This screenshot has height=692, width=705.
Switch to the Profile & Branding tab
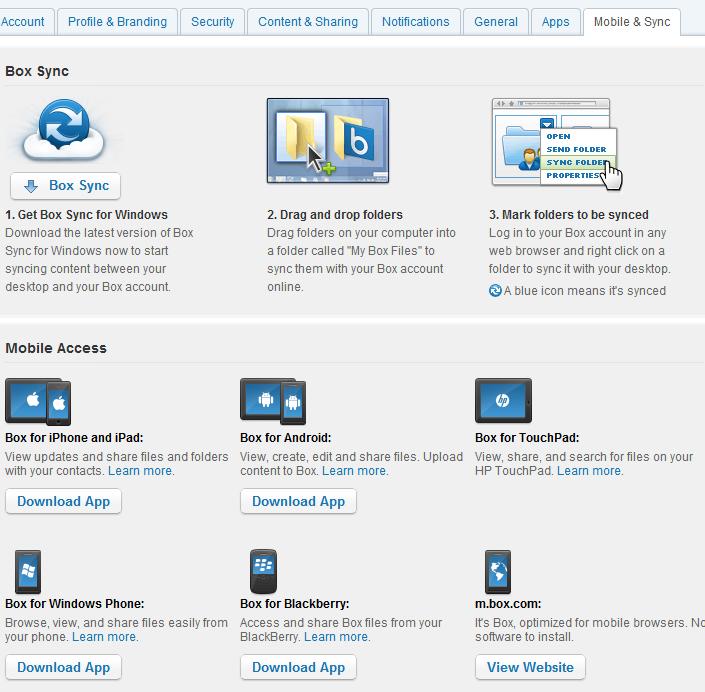[117, 22]
